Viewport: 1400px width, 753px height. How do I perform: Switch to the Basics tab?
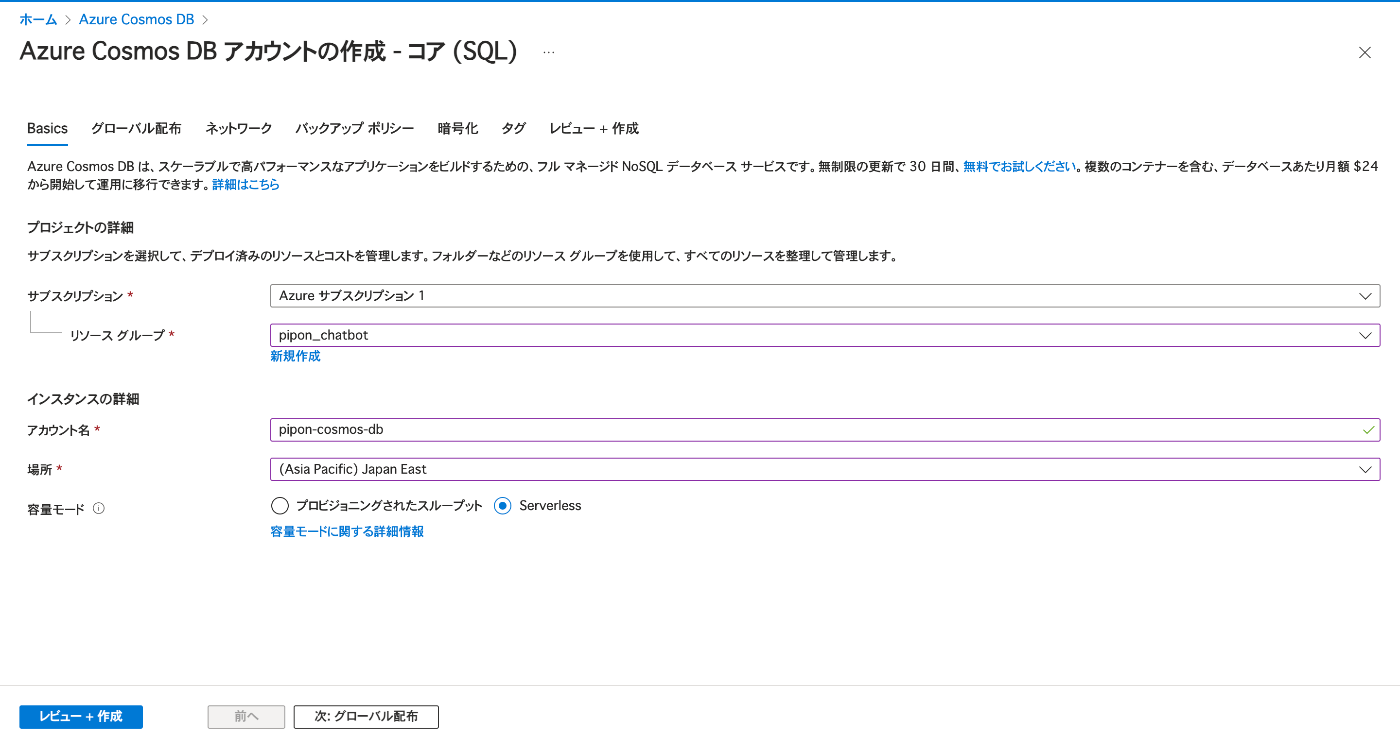[47, 129]
